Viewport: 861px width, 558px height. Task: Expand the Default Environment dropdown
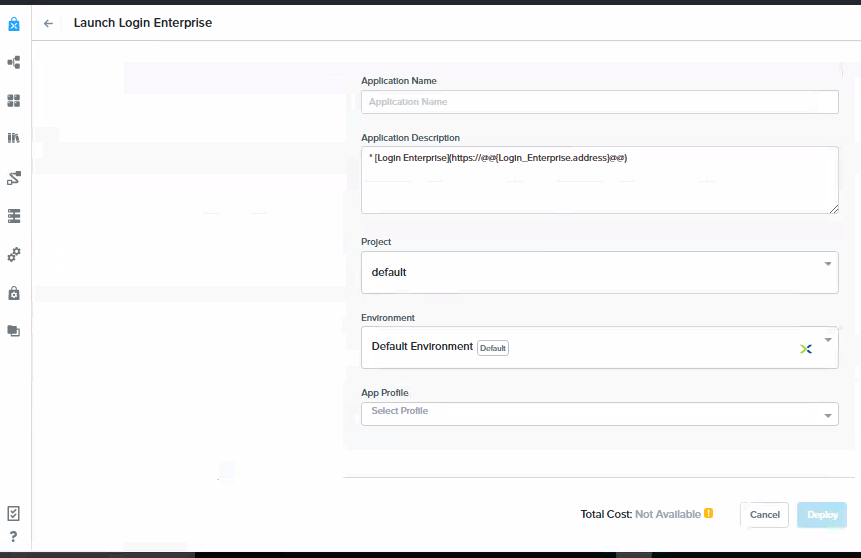coord(600,348)
